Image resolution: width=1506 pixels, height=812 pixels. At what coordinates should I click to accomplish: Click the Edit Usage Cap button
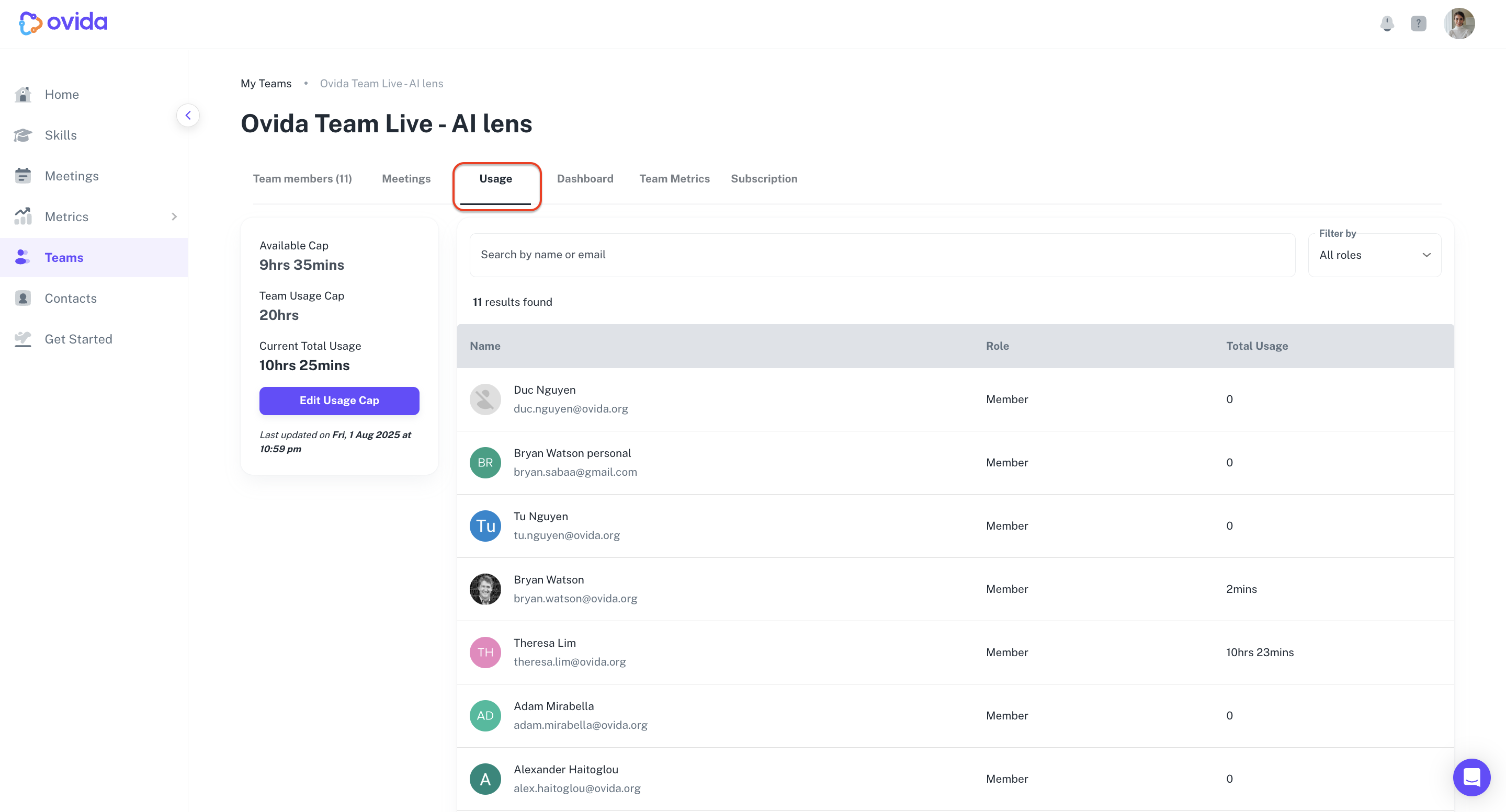click(x=339, y=401)
